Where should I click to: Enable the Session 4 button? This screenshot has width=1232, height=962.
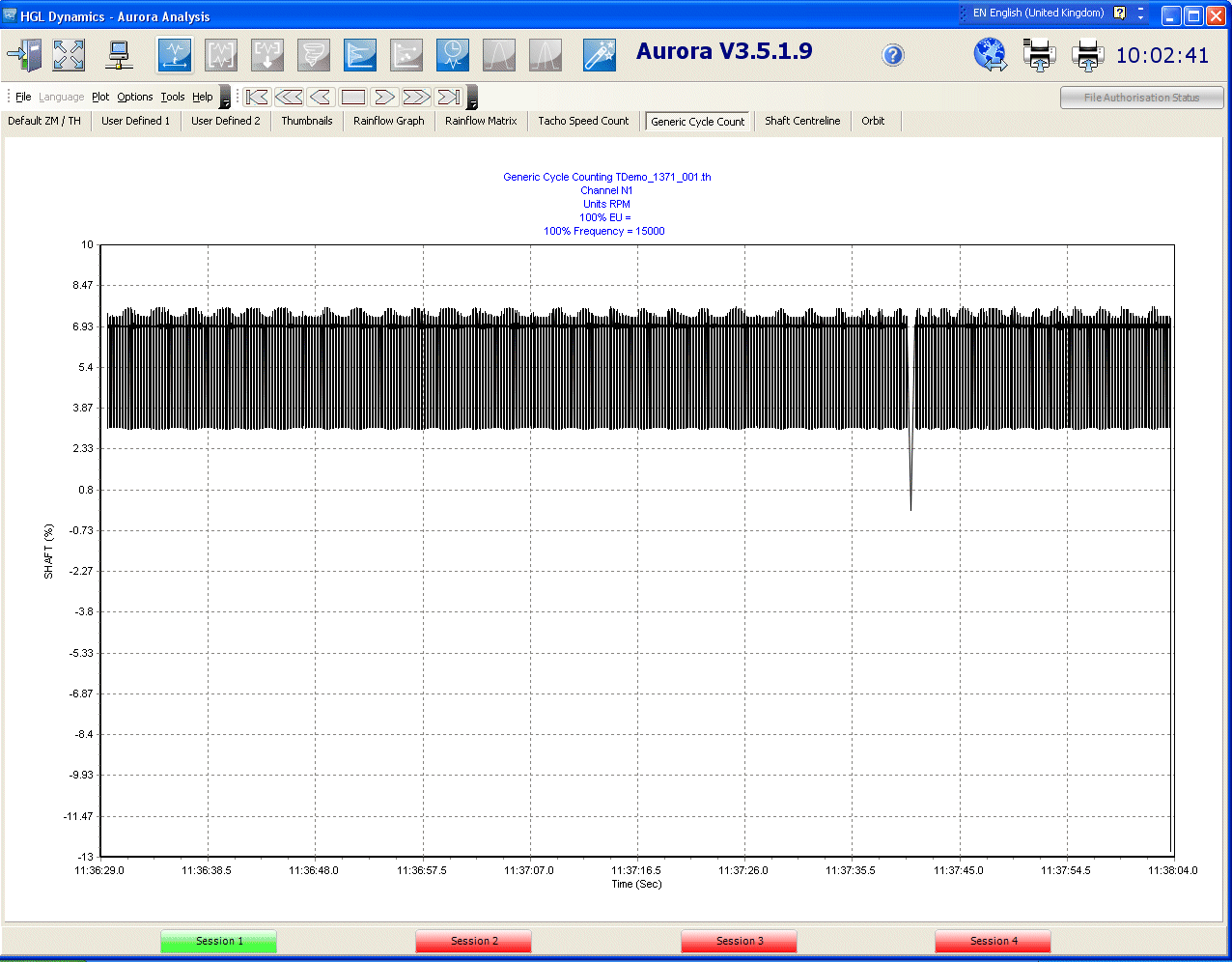click(993, 941)
